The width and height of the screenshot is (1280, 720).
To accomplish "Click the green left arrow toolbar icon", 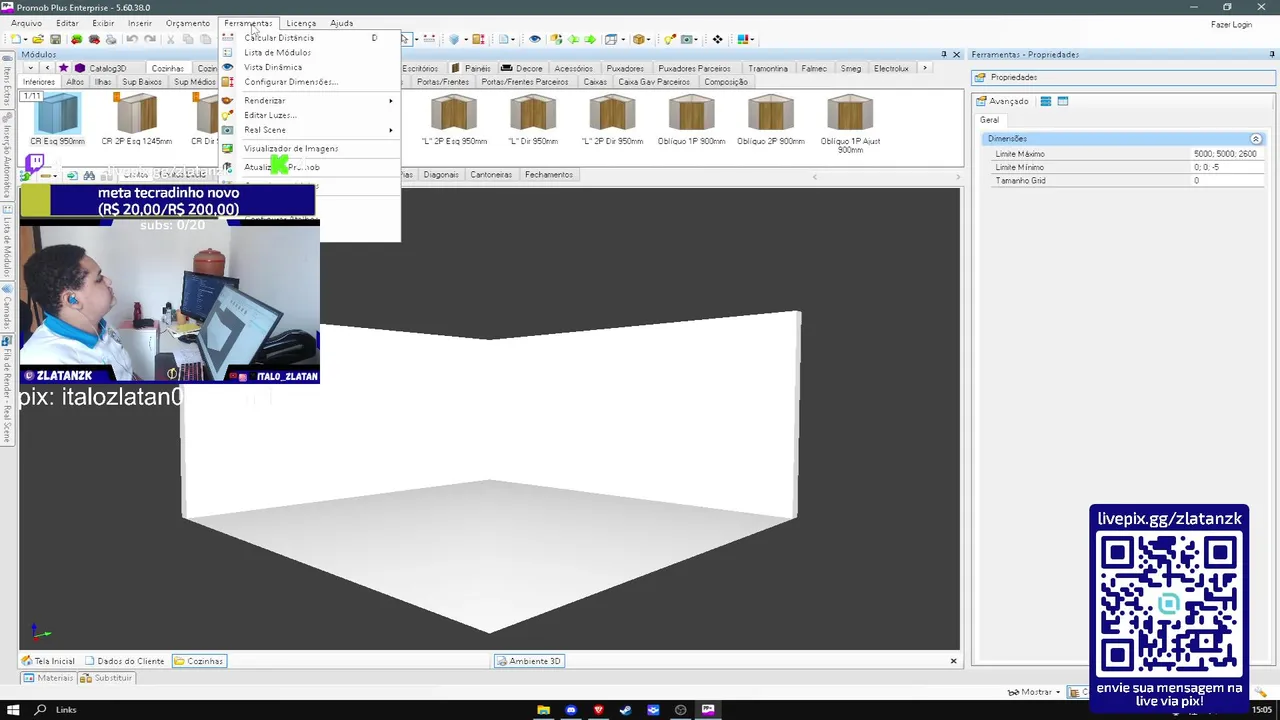I will (x=574, y=40).
